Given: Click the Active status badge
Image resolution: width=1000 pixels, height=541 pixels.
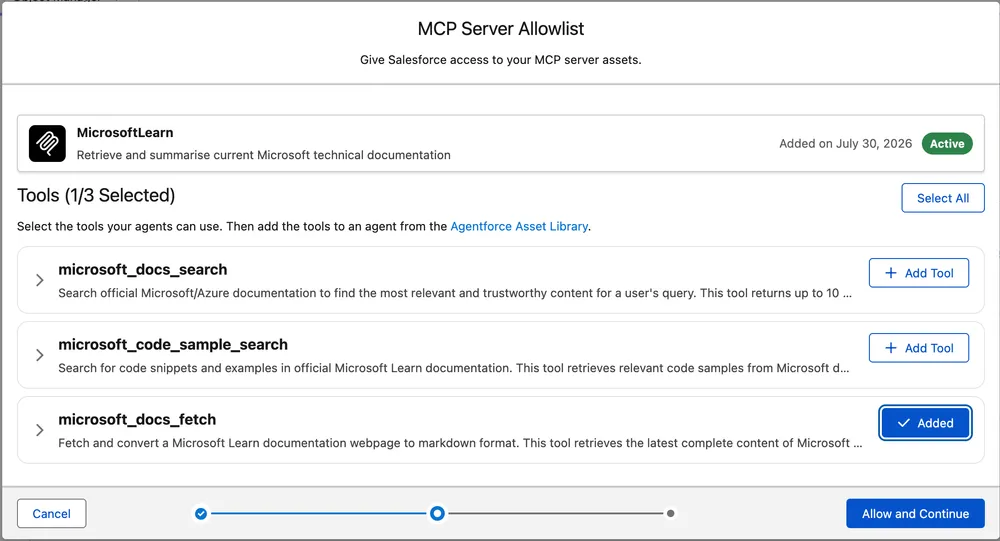Looking at the screenshot, I should coord(947,144).
